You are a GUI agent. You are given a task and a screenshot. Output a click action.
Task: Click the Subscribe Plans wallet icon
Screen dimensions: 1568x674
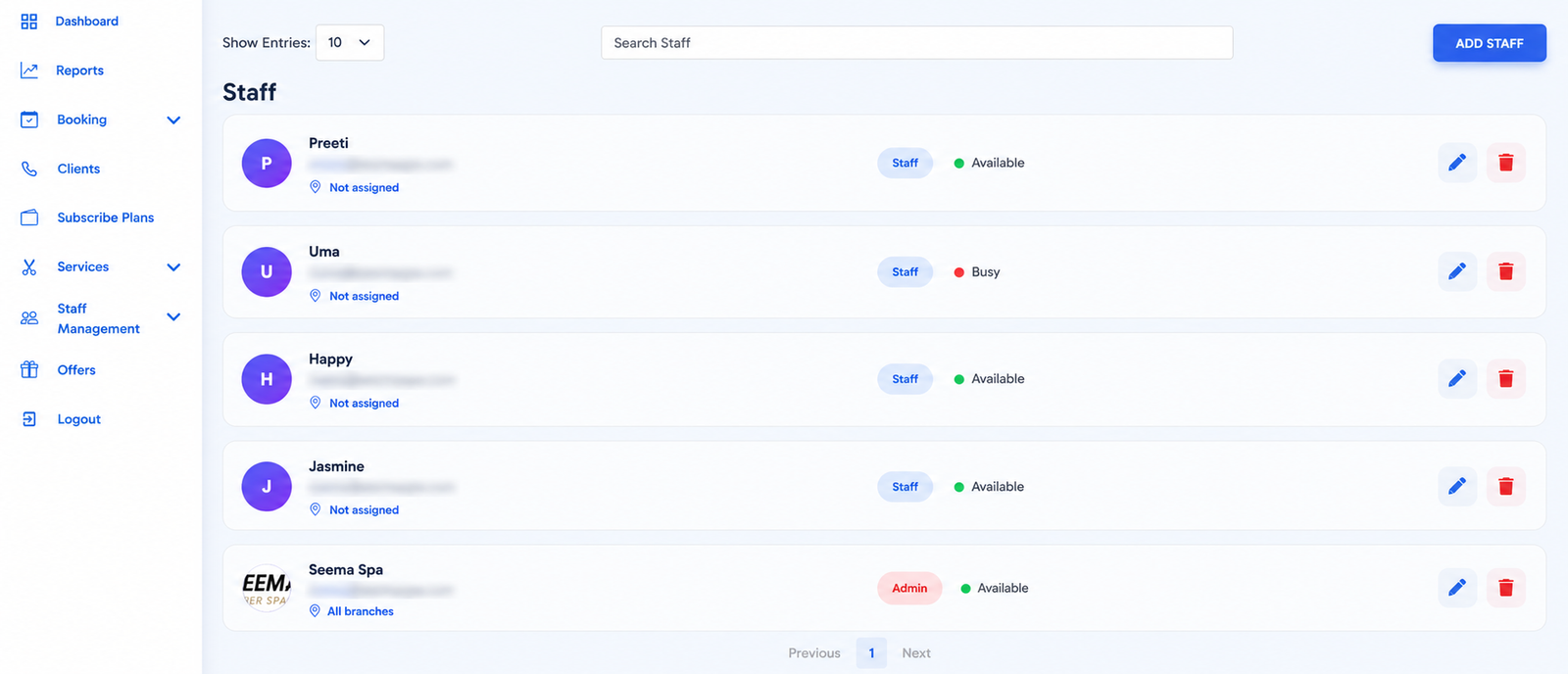pos(29,217)
